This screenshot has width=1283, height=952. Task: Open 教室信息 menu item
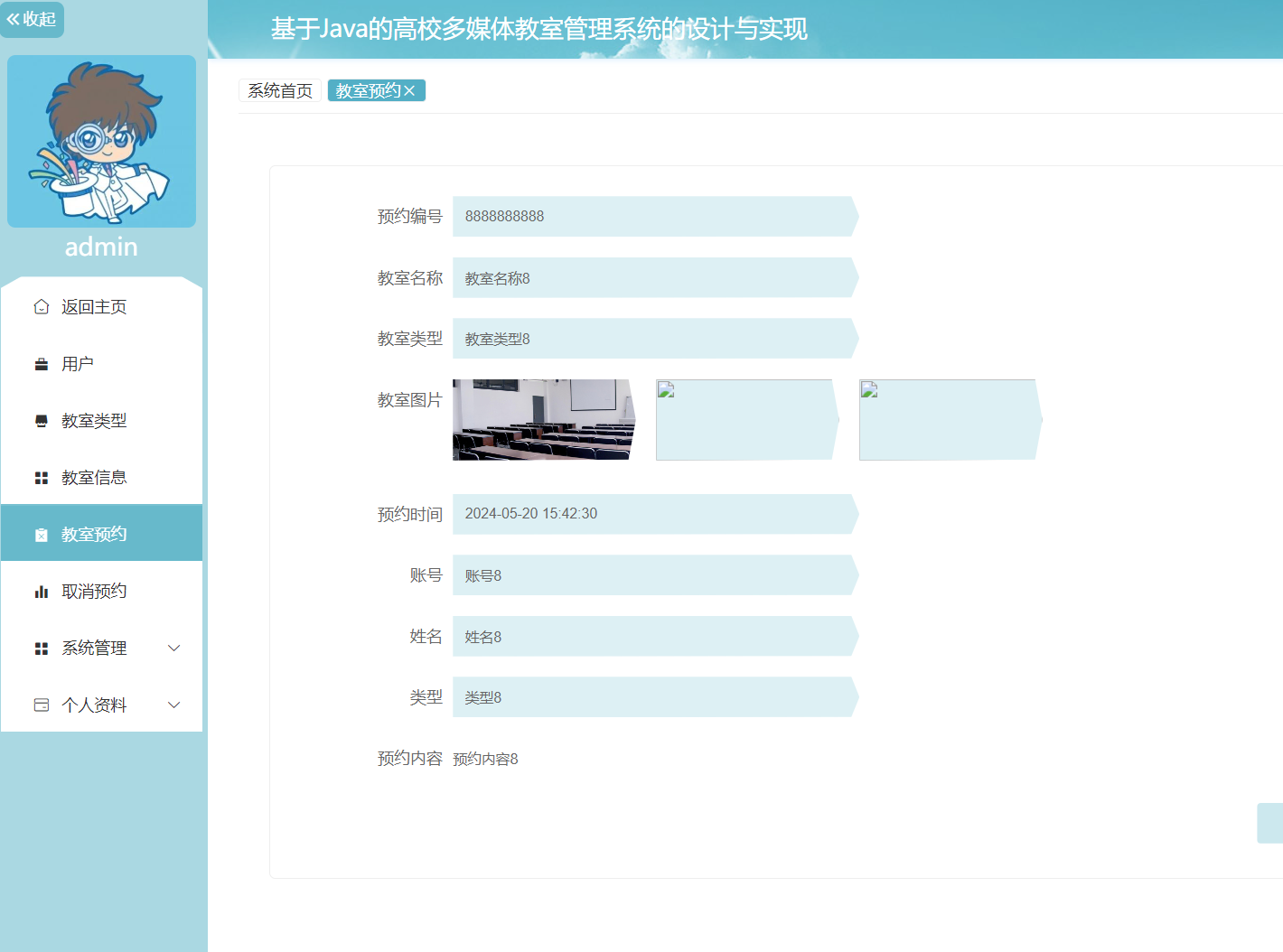click(x=101, y=478)
